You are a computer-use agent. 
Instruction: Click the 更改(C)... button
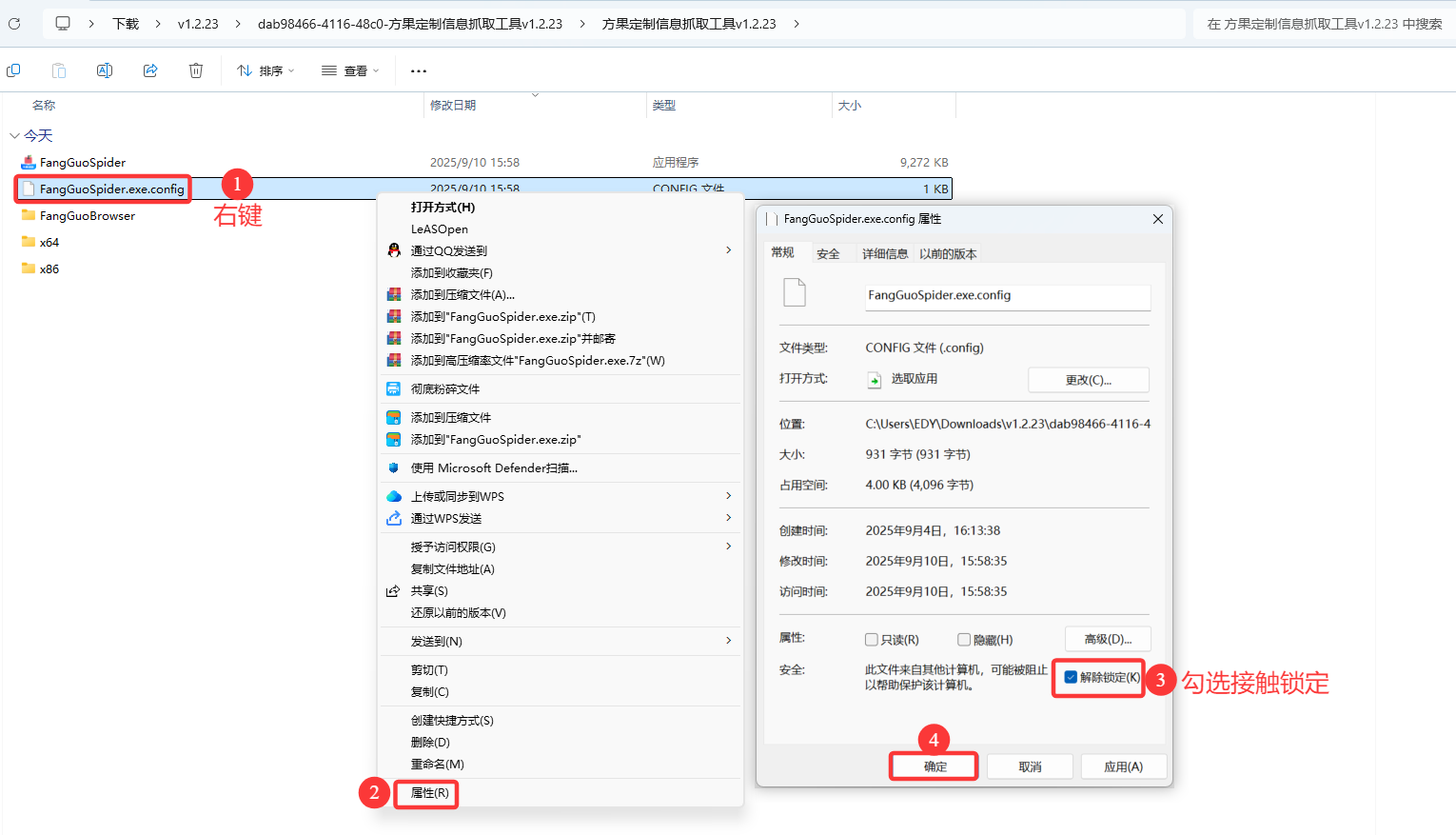click(1089, 380)
